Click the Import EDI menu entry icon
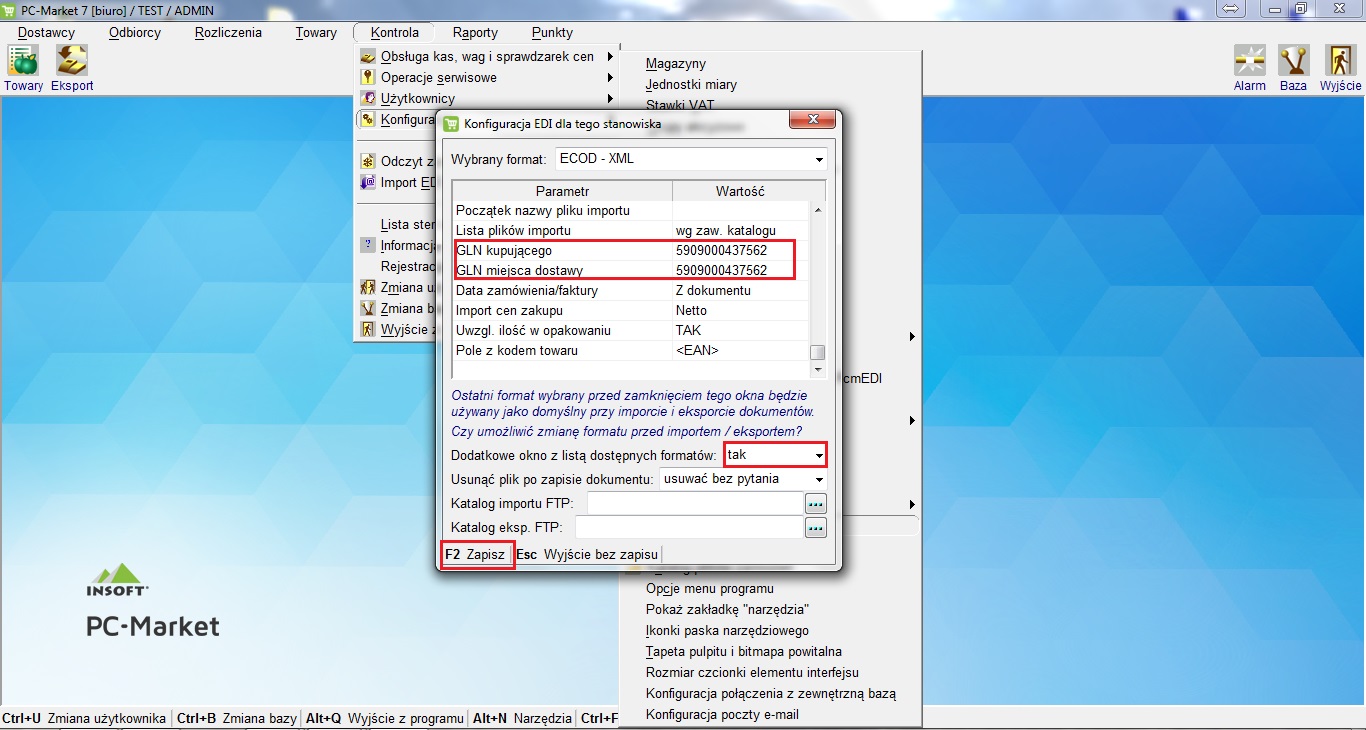 tap(367, 183)
